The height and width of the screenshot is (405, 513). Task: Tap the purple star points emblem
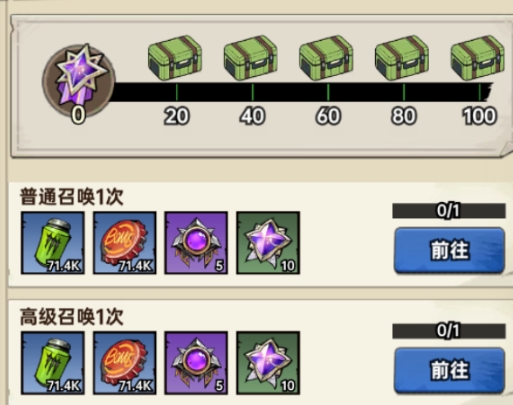pos(79,80)
